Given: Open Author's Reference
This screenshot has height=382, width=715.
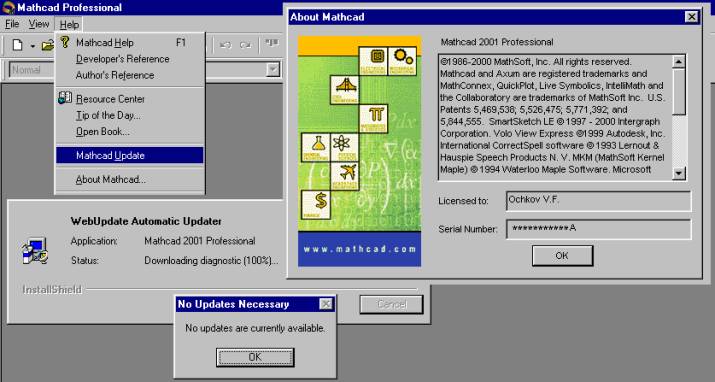Looking at the screenshot, I should click(130, 75).
